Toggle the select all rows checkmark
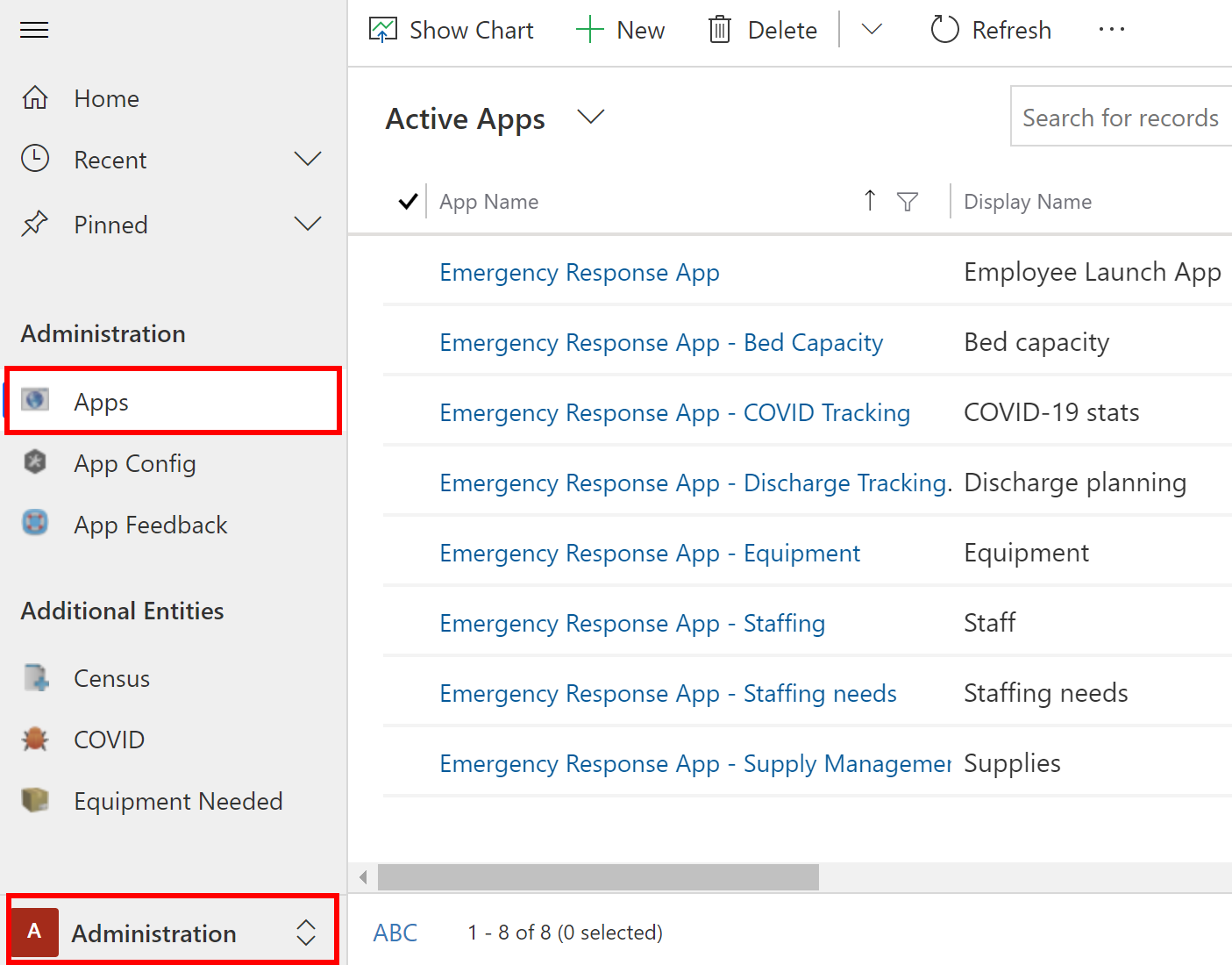The width and height of the screenshot is (1232, 965). (x=408, y=201)
